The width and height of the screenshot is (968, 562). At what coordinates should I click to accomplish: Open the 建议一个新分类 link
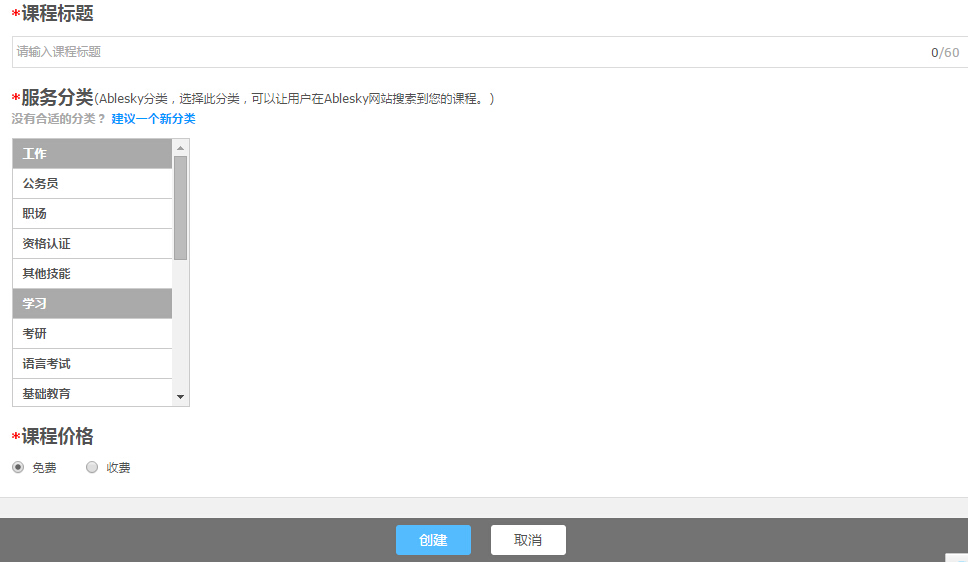[x=153, y=119]
